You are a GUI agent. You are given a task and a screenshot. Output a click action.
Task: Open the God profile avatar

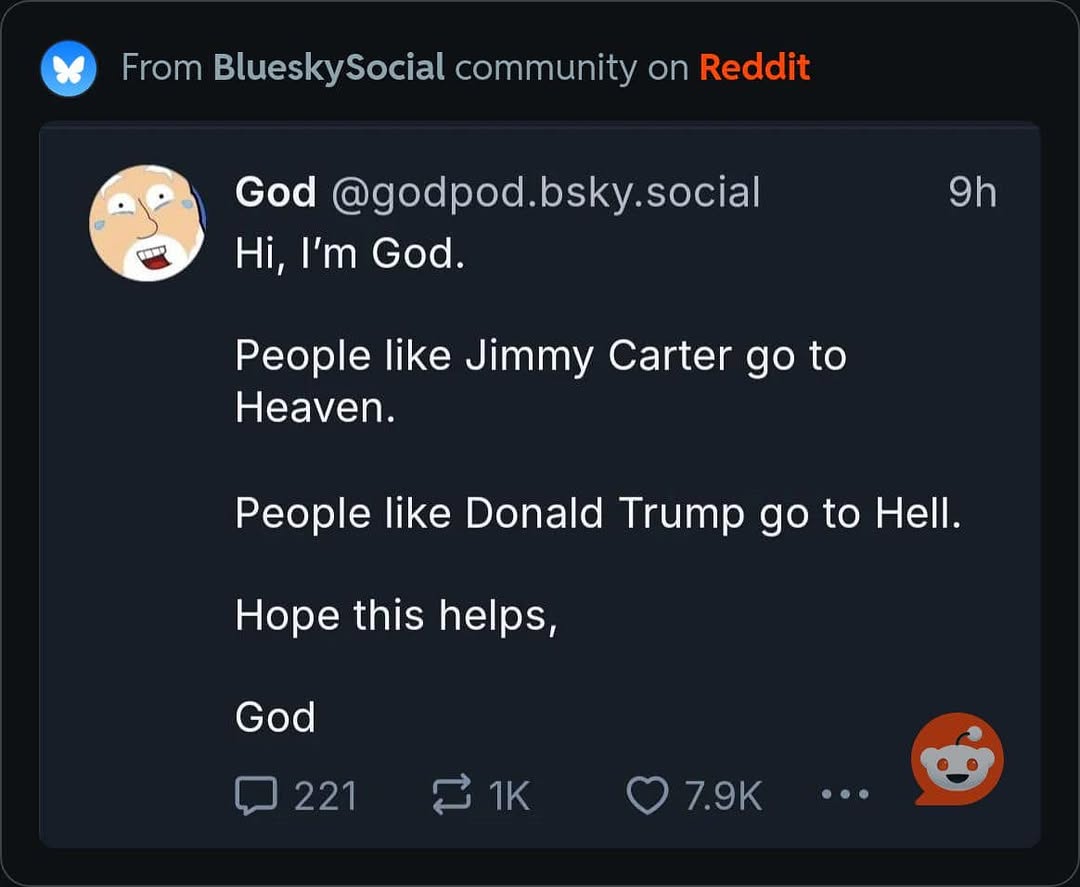pyautogui.click(x=147, y=223)
